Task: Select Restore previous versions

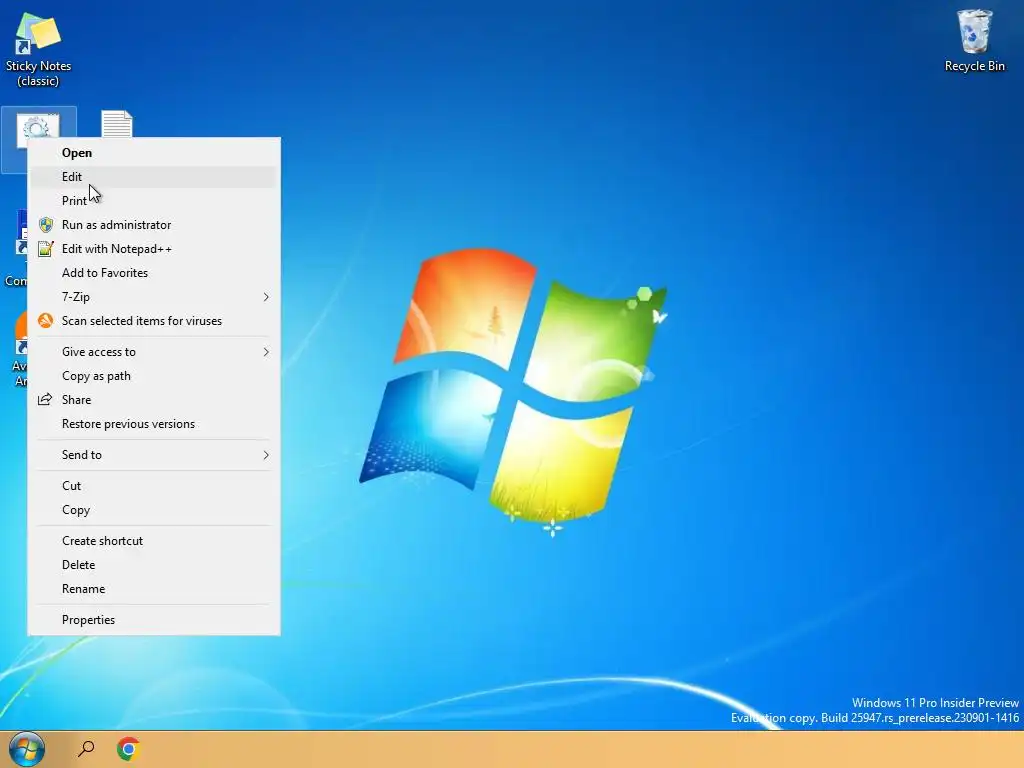Action: [x=154, y=424]
